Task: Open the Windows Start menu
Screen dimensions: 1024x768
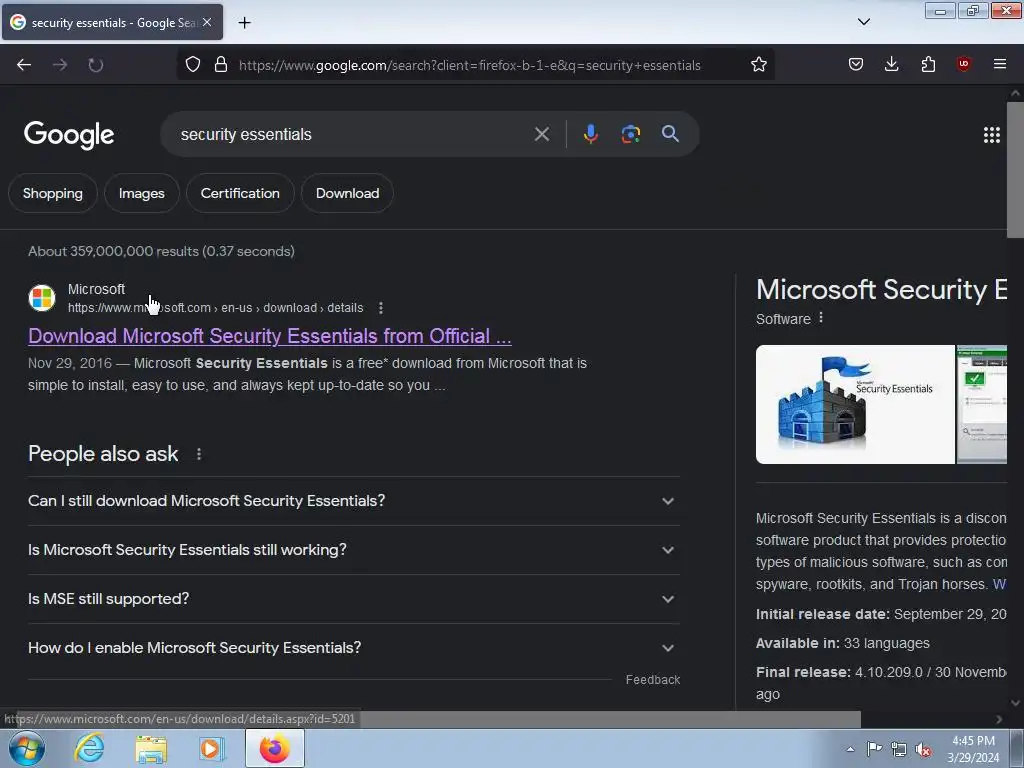Action: (x=26, y=748)
